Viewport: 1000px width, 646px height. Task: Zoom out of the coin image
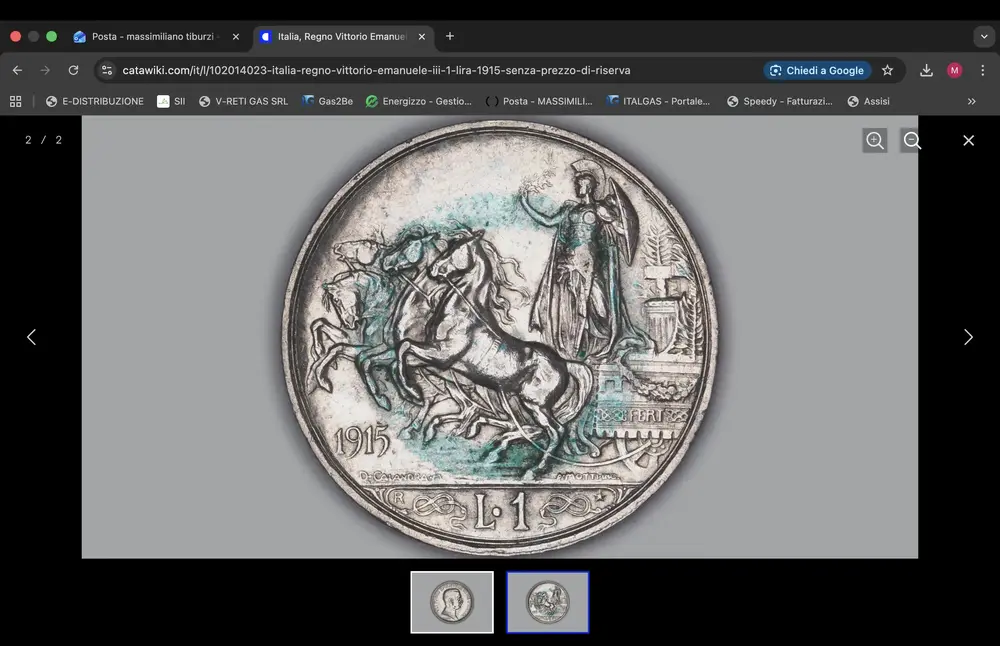point(911,140)
